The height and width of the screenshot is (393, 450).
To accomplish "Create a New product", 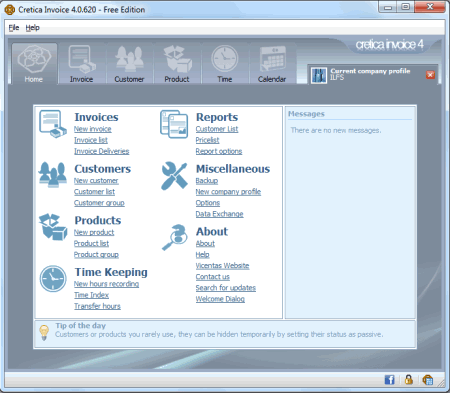I will pos(94,232).
